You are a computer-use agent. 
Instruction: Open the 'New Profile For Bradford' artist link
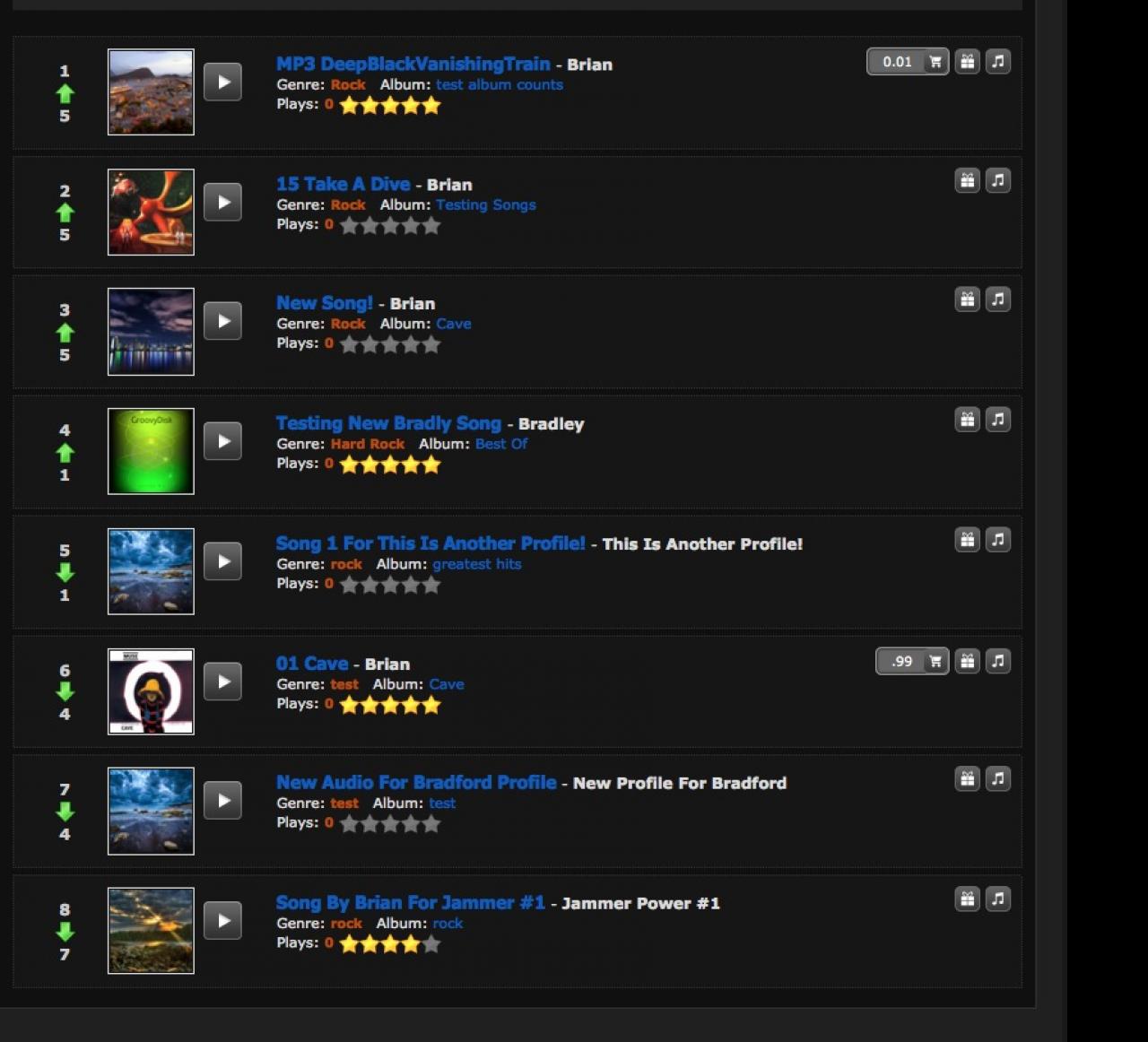(x=680, y=784)
